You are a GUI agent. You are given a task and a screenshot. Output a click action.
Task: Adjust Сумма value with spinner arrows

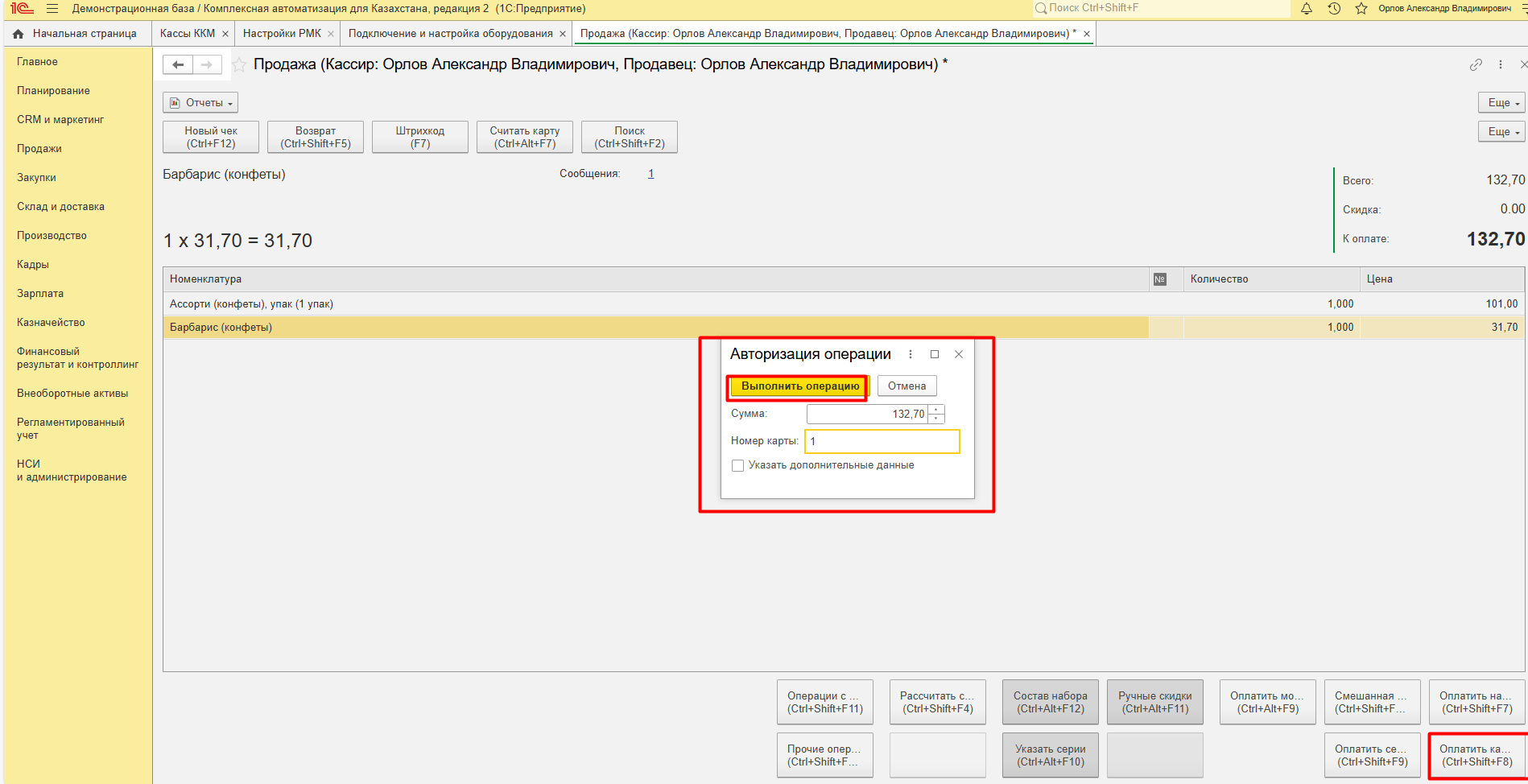click(935, 414)
